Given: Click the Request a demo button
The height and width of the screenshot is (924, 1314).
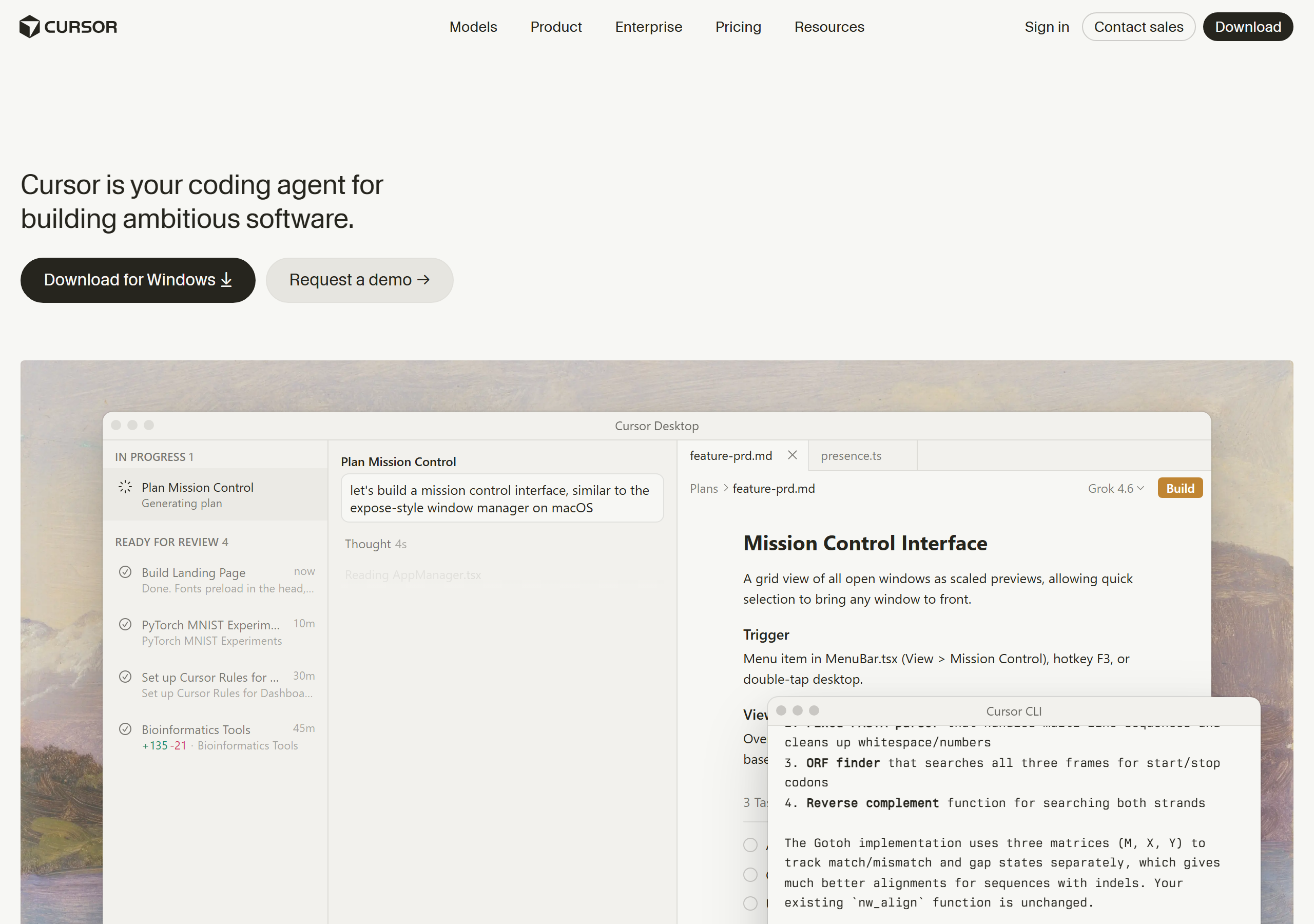Looking at the screenshot, I should 359,280.
